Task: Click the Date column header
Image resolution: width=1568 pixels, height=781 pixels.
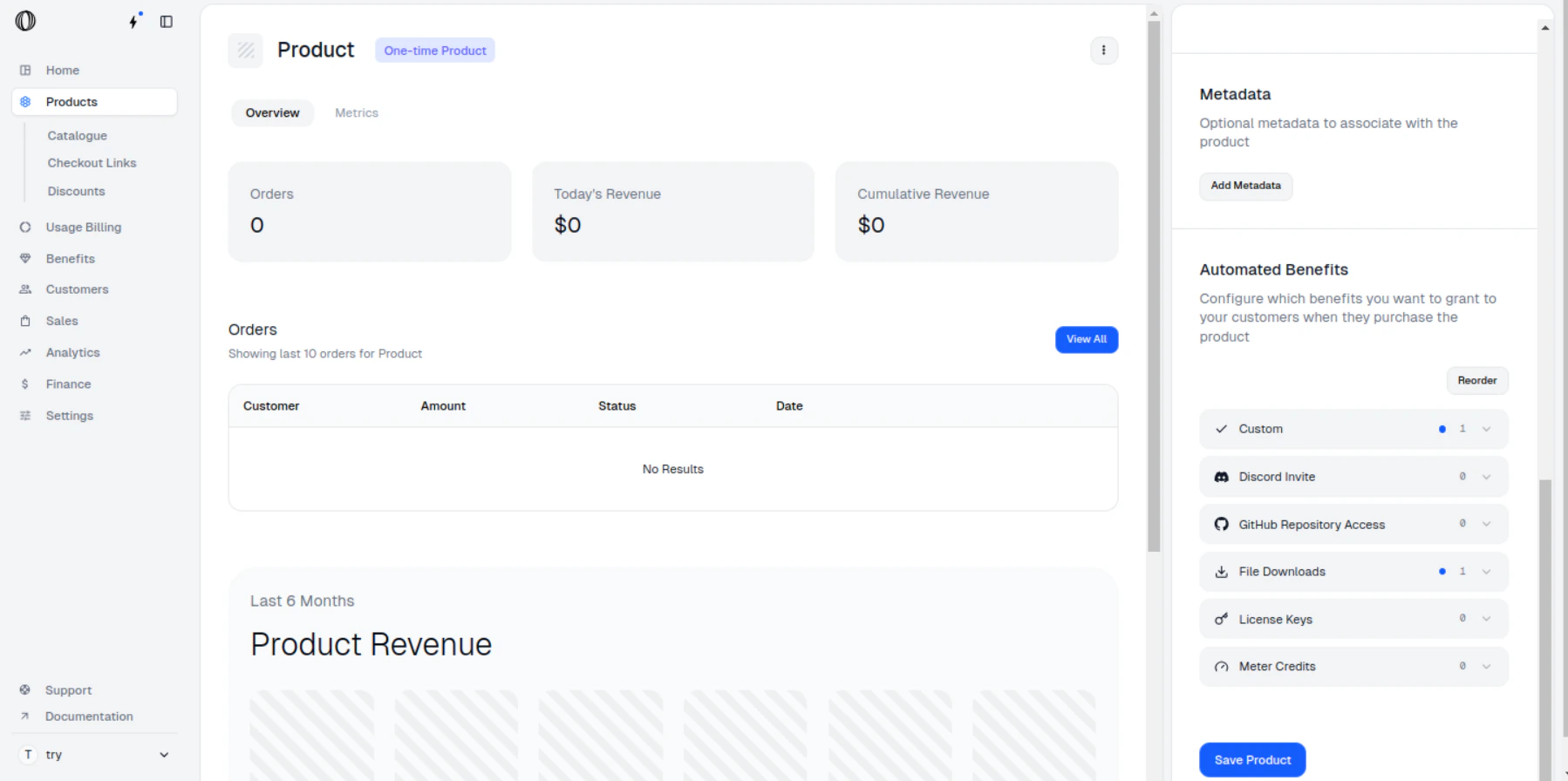Action: pyautogui.click(x=789, y=406)
